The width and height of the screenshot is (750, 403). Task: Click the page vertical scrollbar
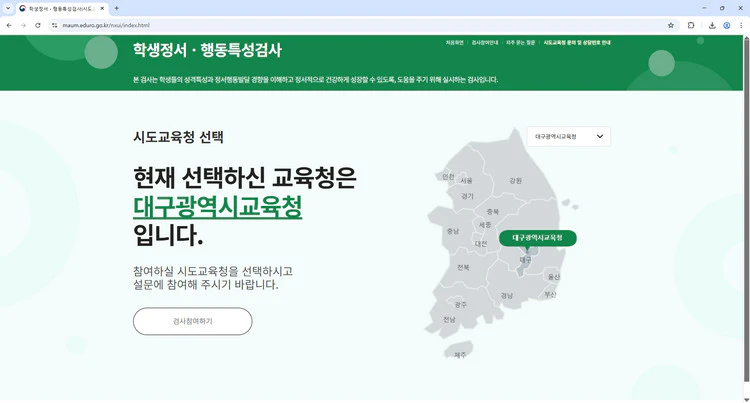coord(746,200)
